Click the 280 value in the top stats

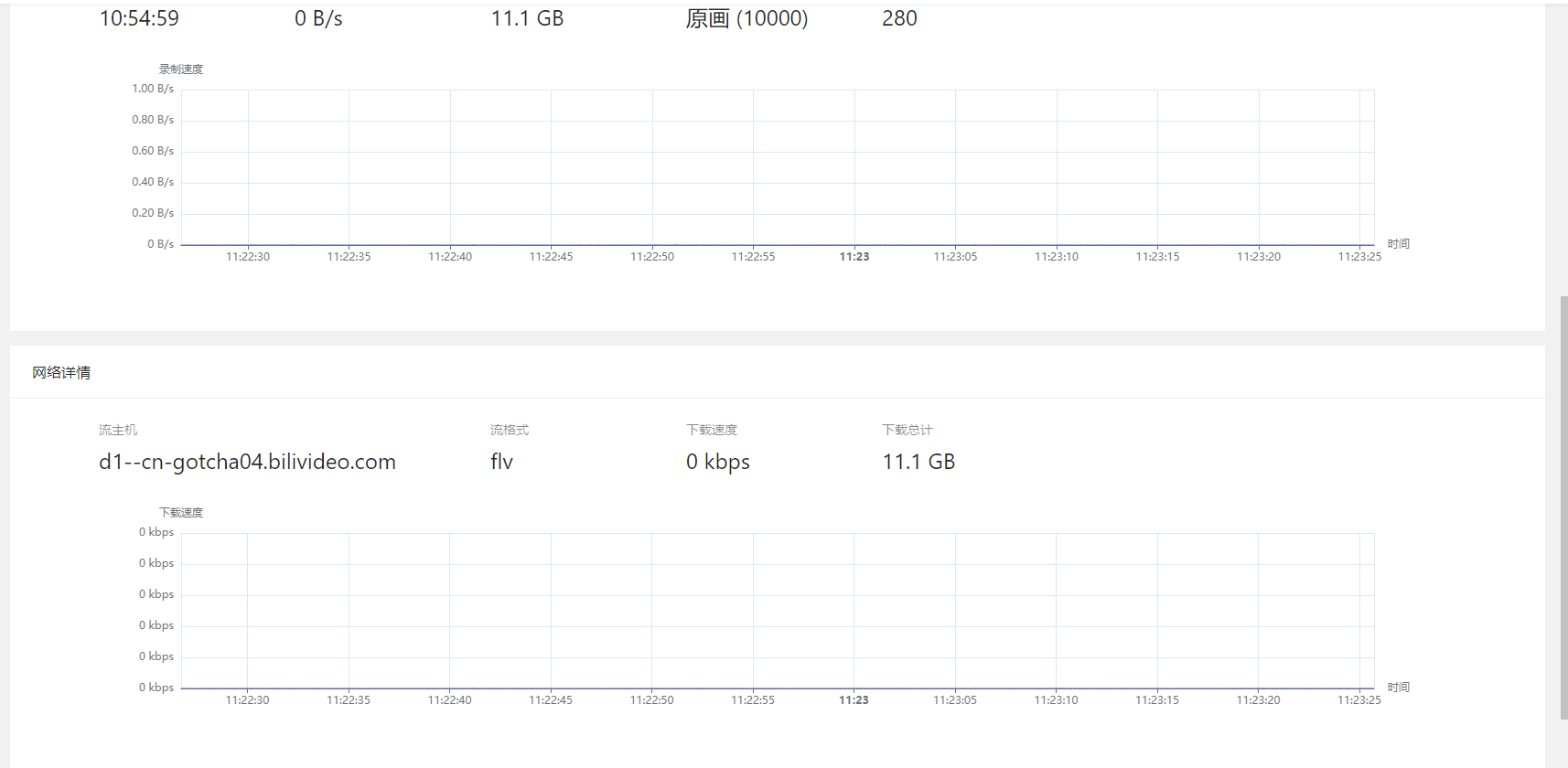tap(899, 18)
